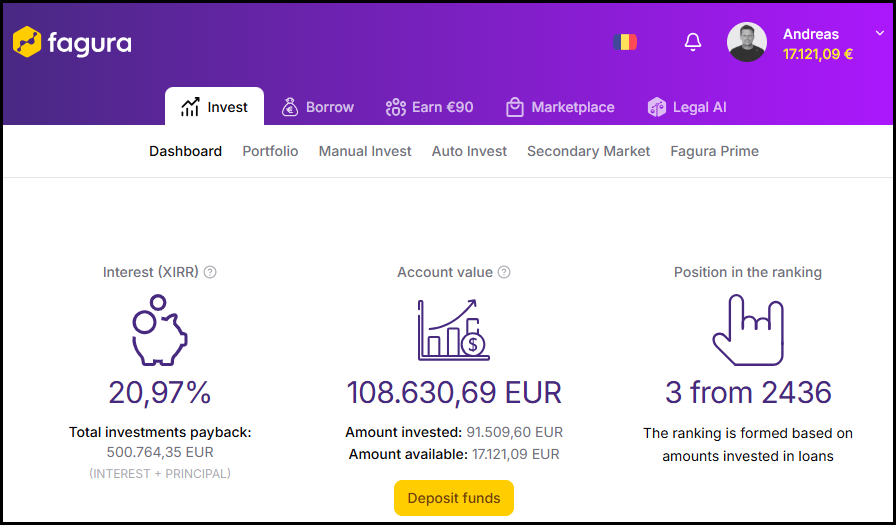Image resolution: width=896 pixels, height=525 pixels.
Task: Click the Account value label
Action: pos(445,272)
